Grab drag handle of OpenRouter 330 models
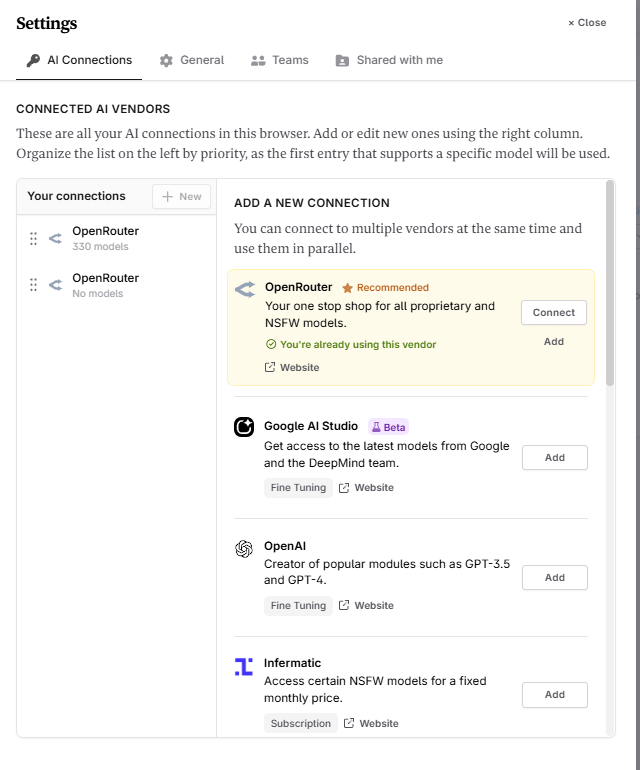This screenshot has height=770, width=640. point(34,238)
